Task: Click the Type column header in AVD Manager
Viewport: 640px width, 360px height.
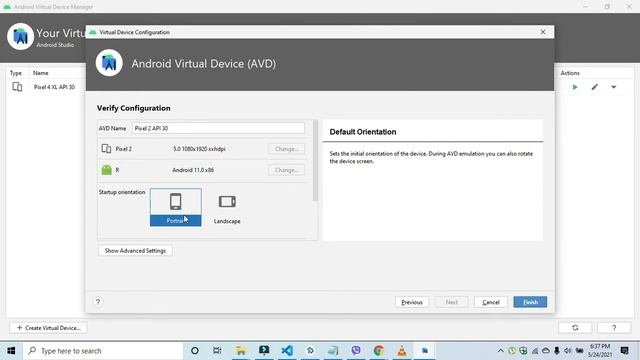Action: (x=16, y=73)
